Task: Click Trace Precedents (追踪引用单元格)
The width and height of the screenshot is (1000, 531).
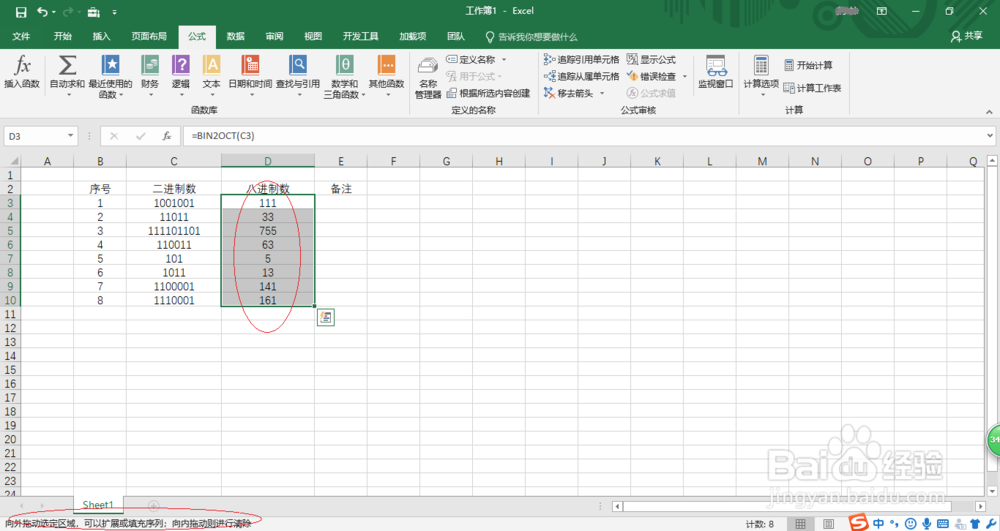Action: click(581, 59)
